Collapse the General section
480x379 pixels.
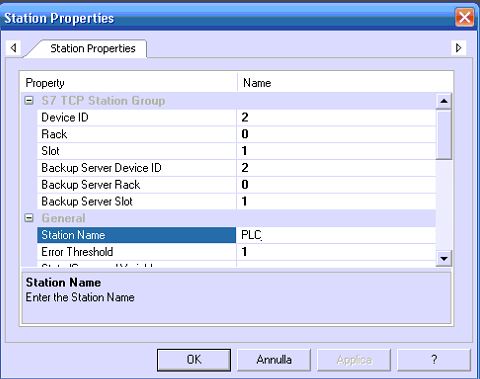pos(29,218)
